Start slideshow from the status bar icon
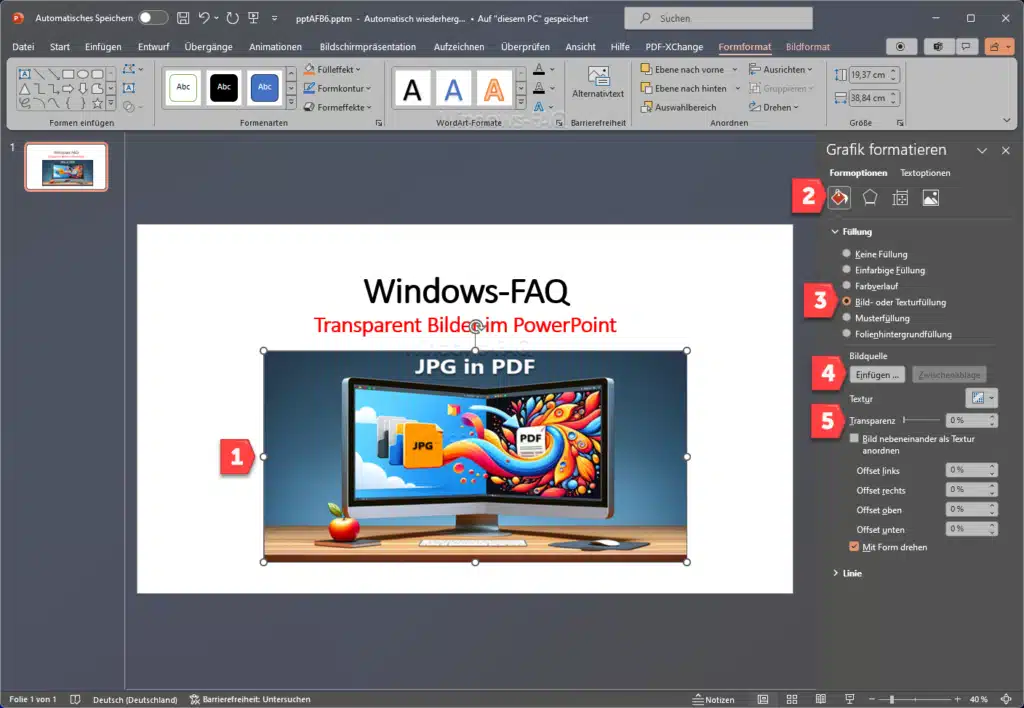 850,700
